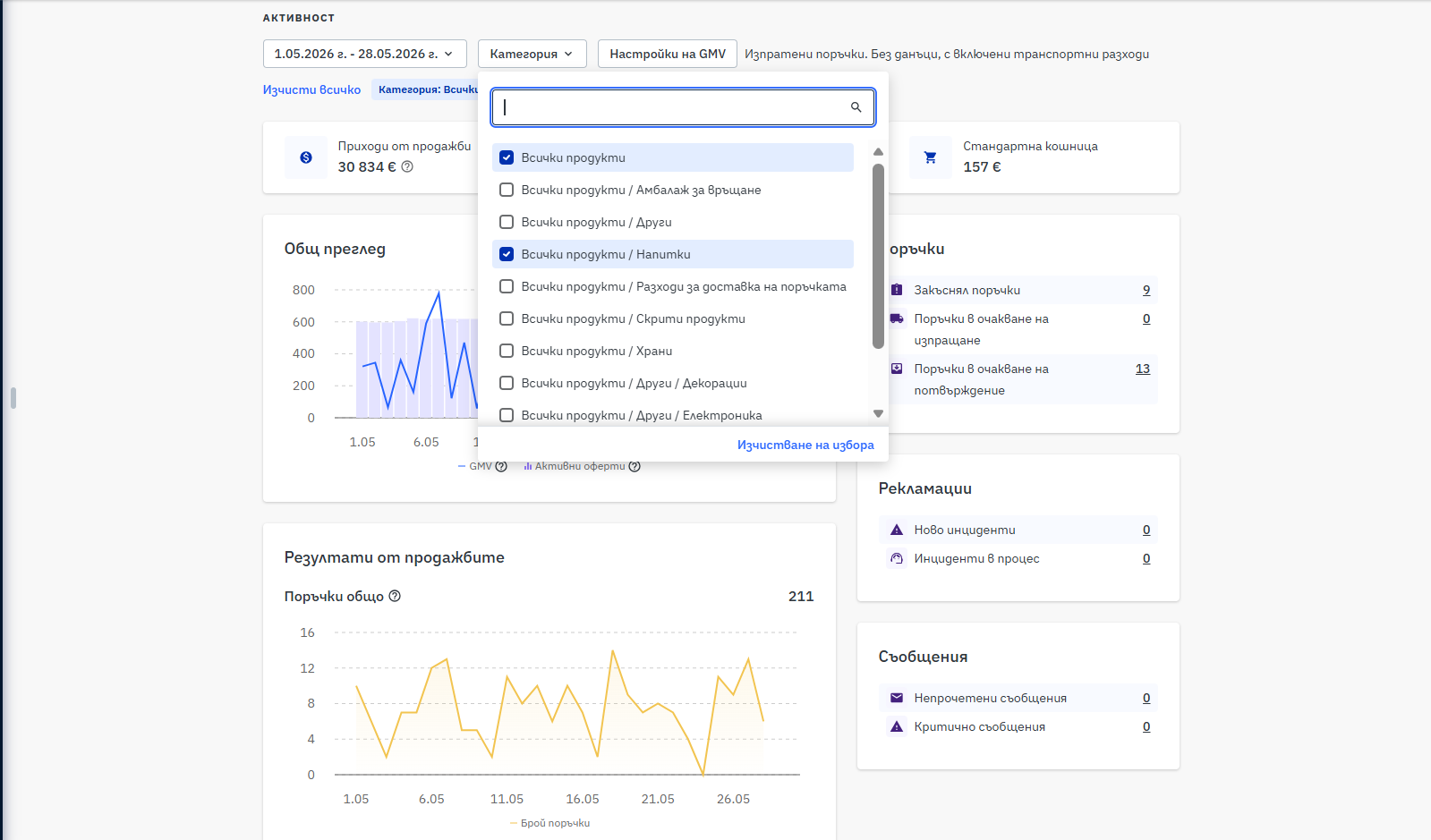1431x840 pixels.
Task: Click the dropdown list scroll down arrow
Action: point(878,413)
